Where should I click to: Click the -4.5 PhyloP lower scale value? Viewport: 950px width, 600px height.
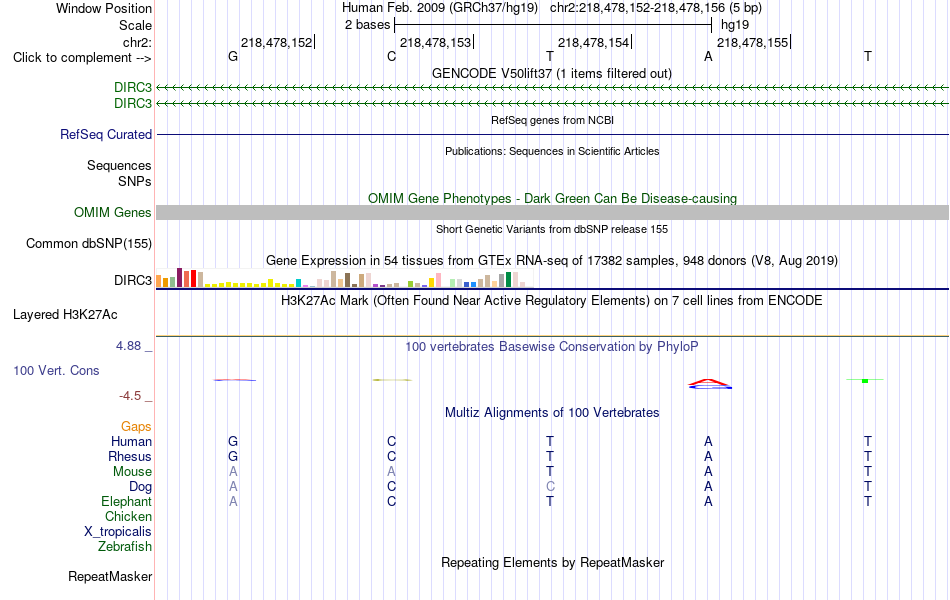point(130,396)
